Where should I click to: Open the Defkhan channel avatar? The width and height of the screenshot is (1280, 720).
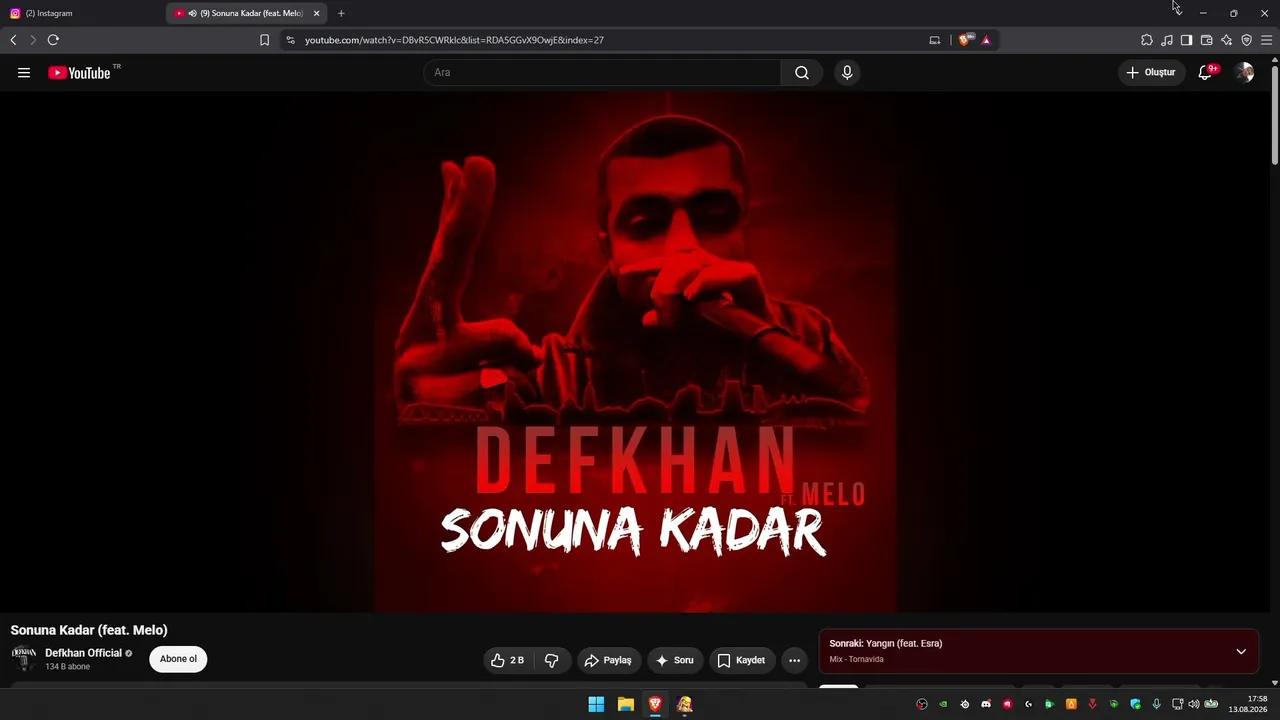pos(23,659)
